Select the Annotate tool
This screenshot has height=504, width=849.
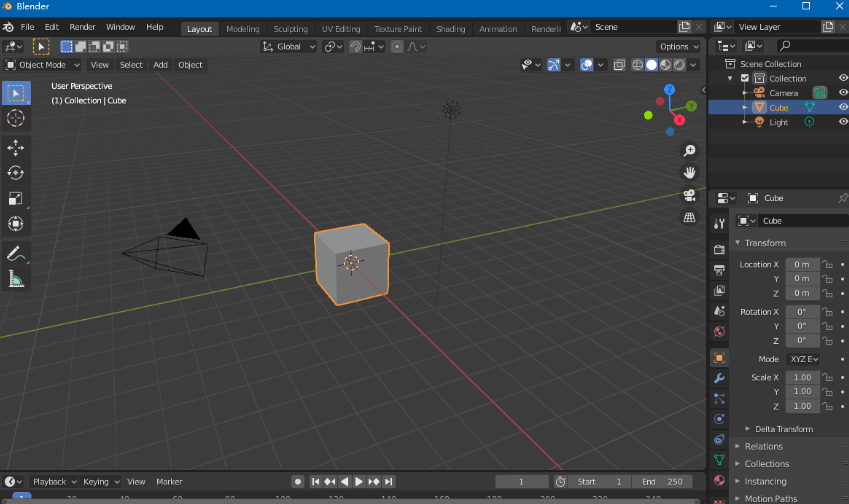pos(16,254)
